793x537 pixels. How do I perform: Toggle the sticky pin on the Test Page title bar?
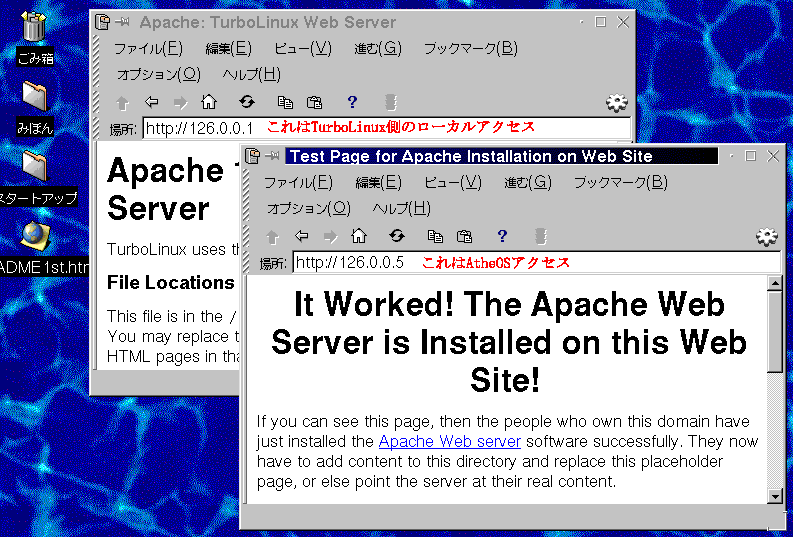(x=271, y=156)
